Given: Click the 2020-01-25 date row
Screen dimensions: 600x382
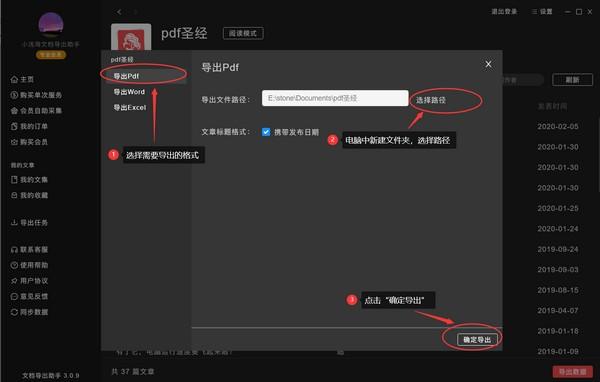Looking at the screenshot, I should [558, 208].
